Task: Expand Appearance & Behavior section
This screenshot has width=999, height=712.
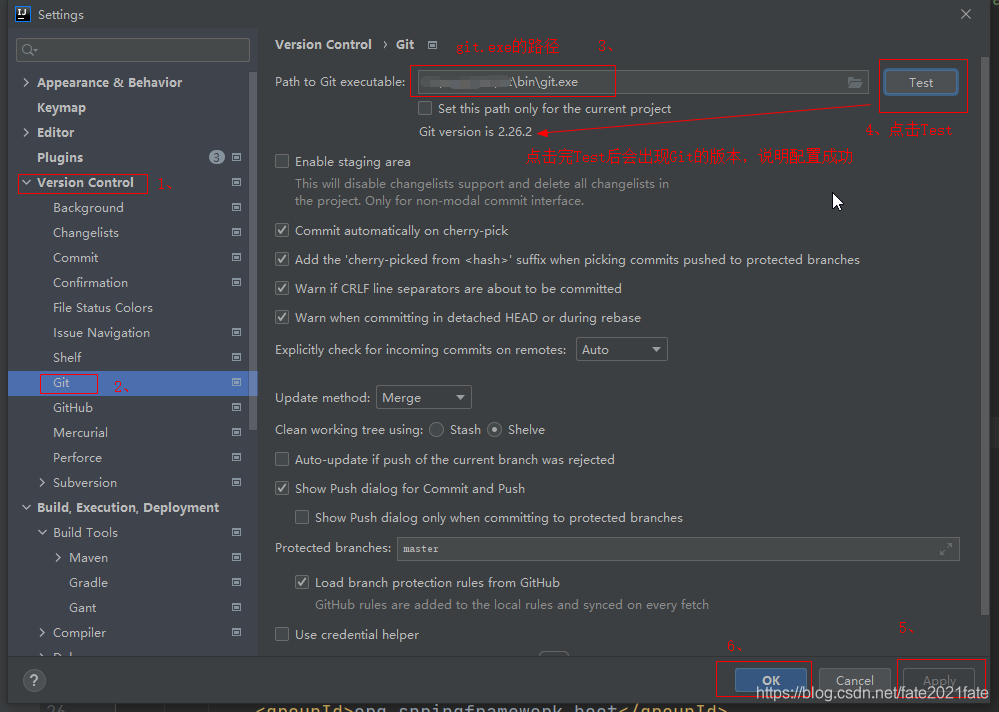Action: [x=26, y=82]
